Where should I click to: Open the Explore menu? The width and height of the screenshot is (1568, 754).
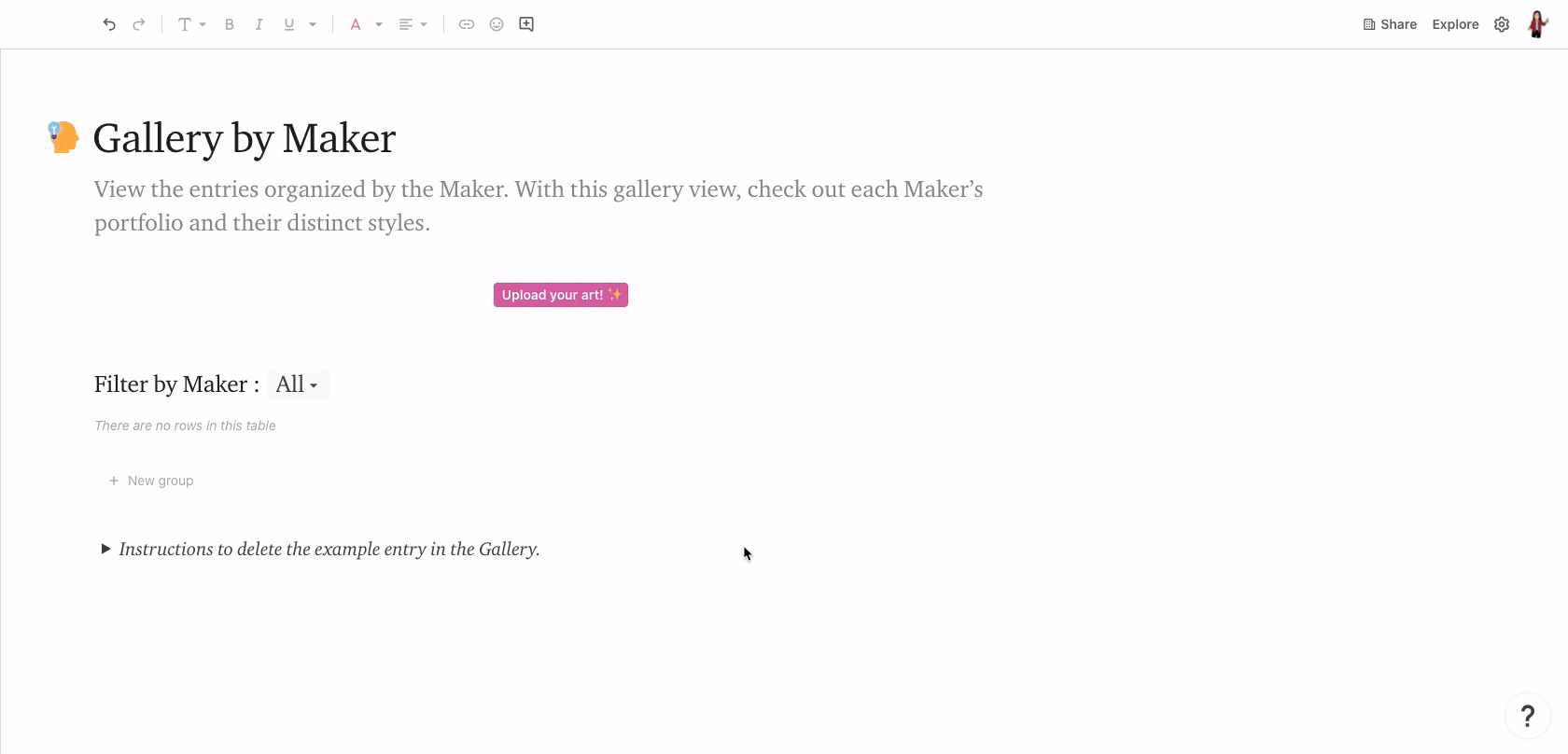click(x=1455, y=24)
